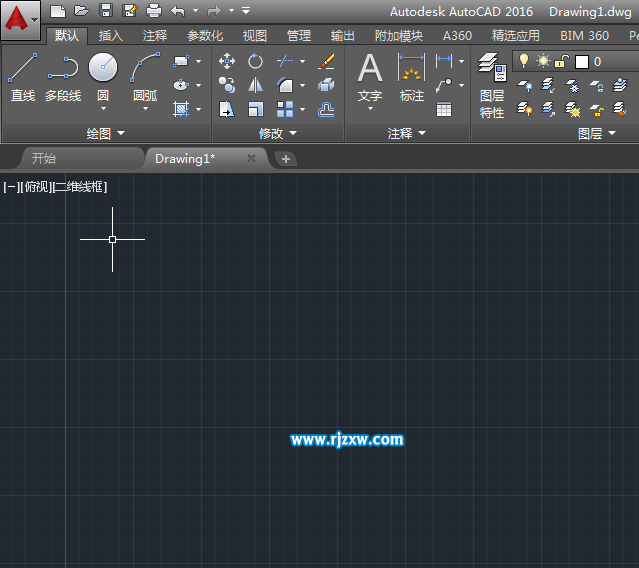Click the Save icon in quick access toolbar

pyautogui.click(x=105, y=11)
